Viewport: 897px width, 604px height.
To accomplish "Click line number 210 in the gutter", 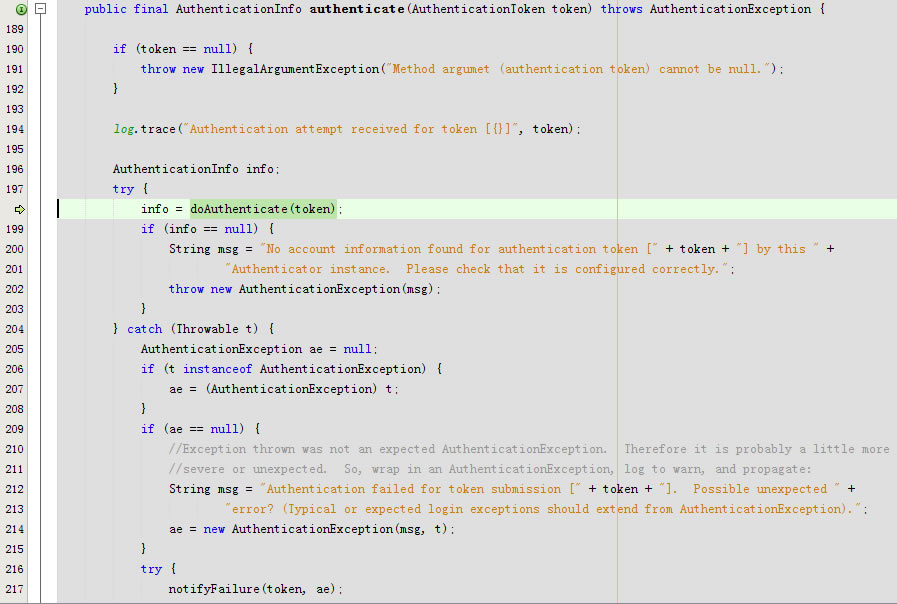I will (15, 449).
